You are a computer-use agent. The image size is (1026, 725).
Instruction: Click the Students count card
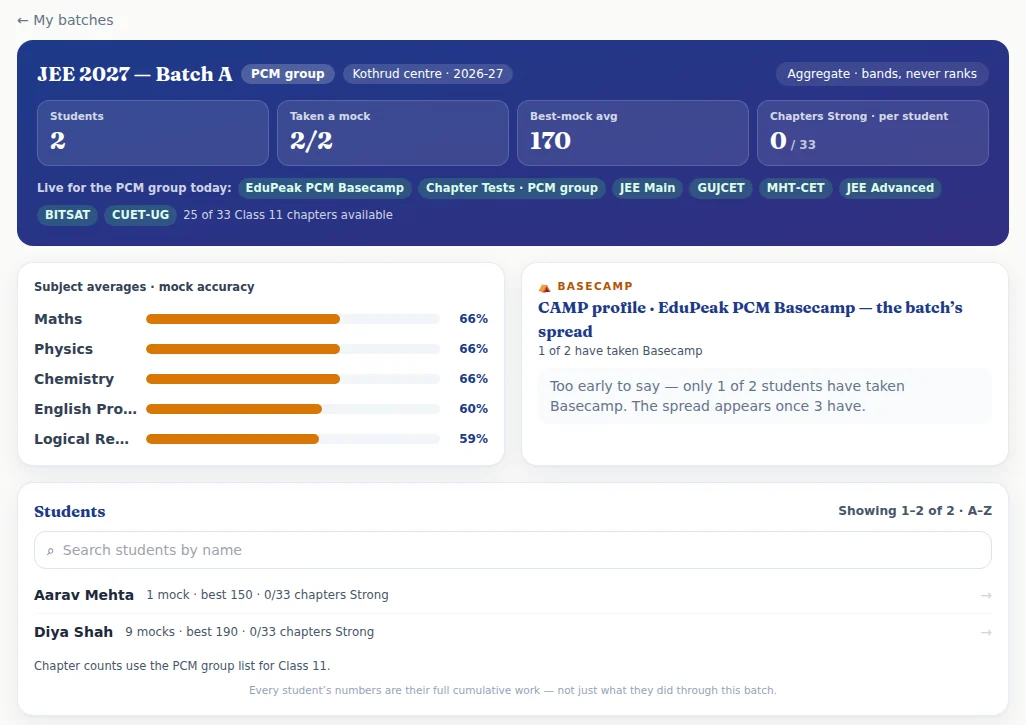[153, 133]
